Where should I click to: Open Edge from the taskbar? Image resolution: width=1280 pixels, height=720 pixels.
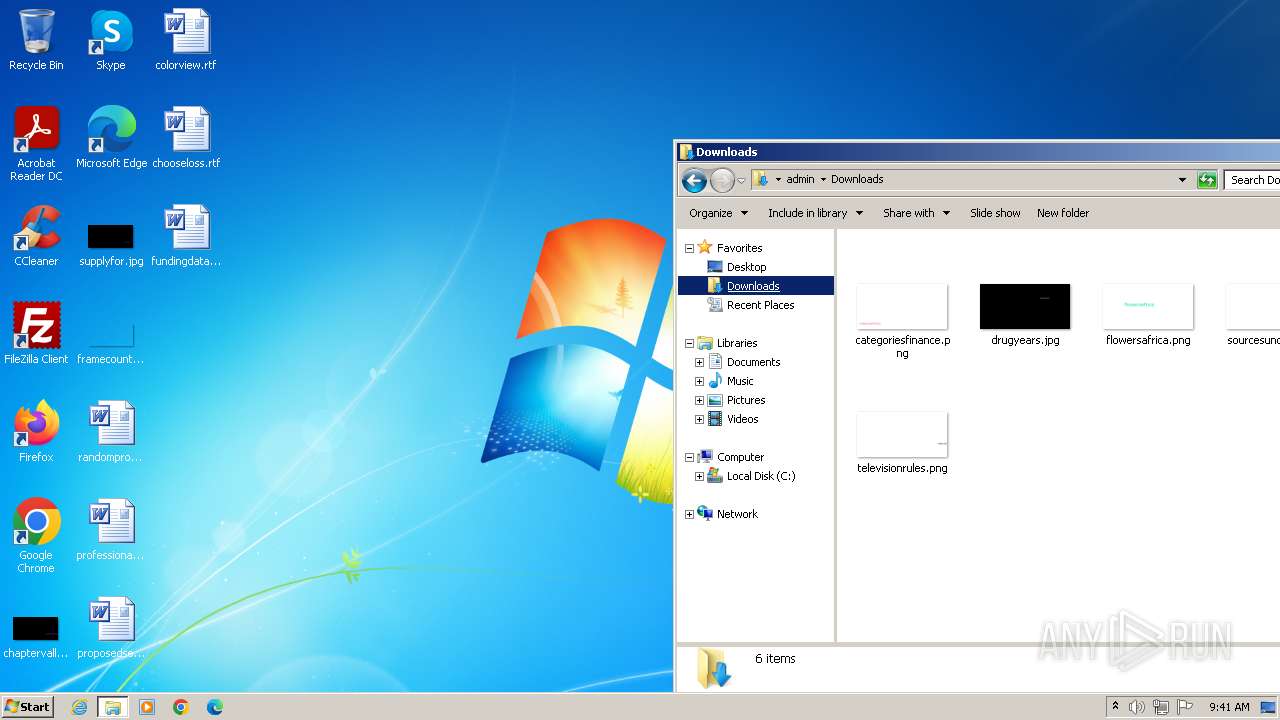pos(214,707)
